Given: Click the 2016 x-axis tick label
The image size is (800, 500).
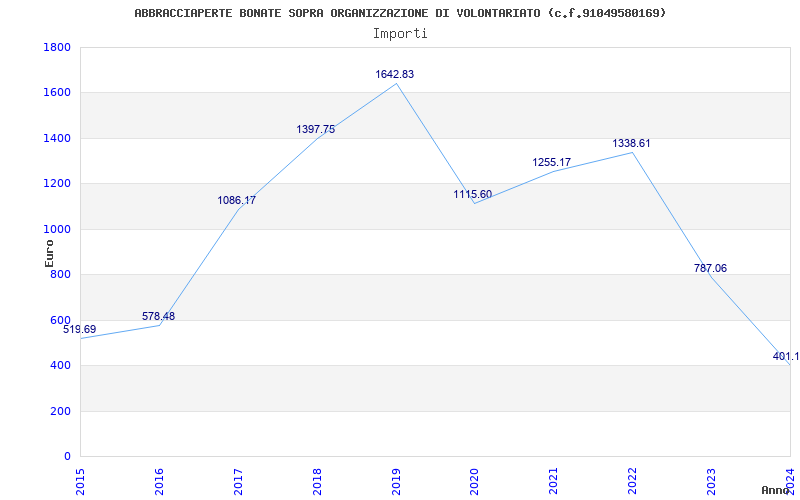Looking at the screenshot, I should coord(159,482).
